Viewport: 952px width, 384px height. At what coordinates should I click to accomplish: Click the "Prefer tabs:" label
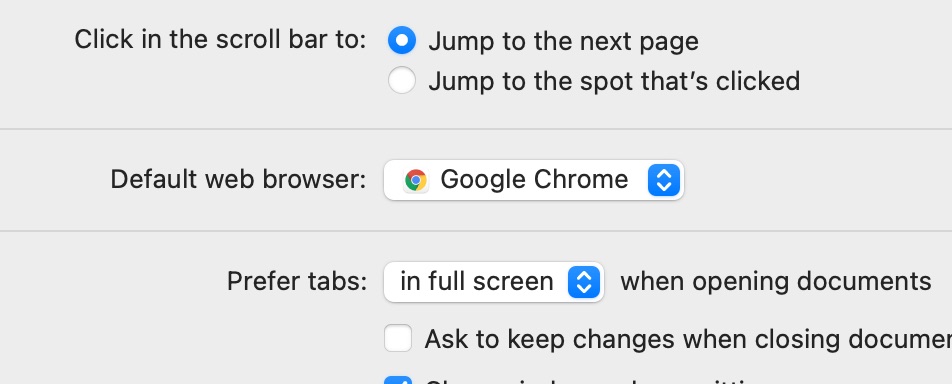(297, 282)
